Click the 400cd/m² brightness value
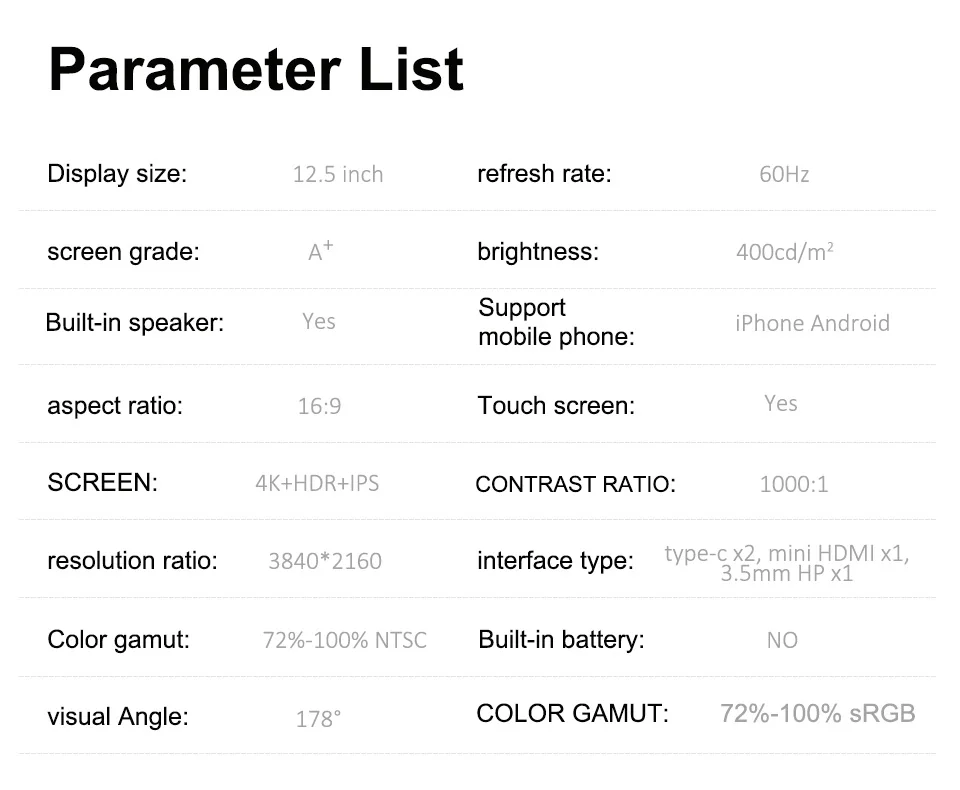The height and width of the screenshot is (790, 960). point(785,252)
